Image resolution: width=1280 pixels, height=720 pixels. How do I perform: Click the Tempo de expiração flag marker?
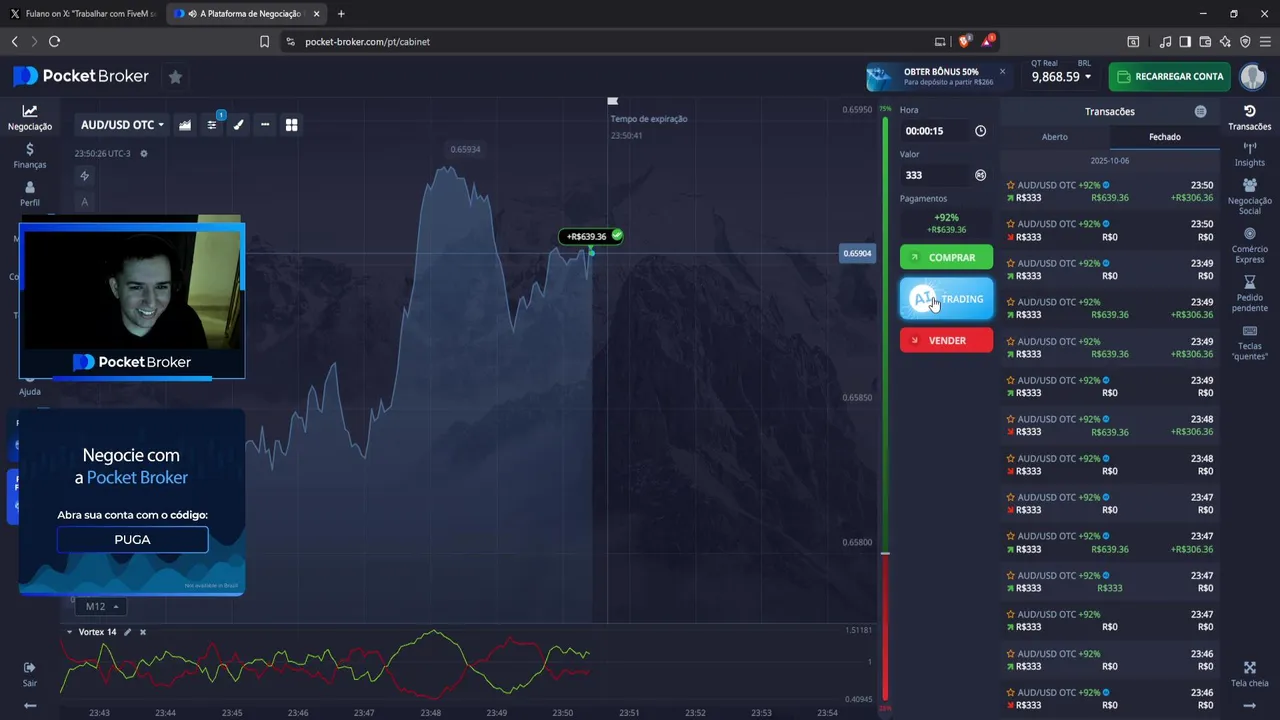[x=613, y=101]
